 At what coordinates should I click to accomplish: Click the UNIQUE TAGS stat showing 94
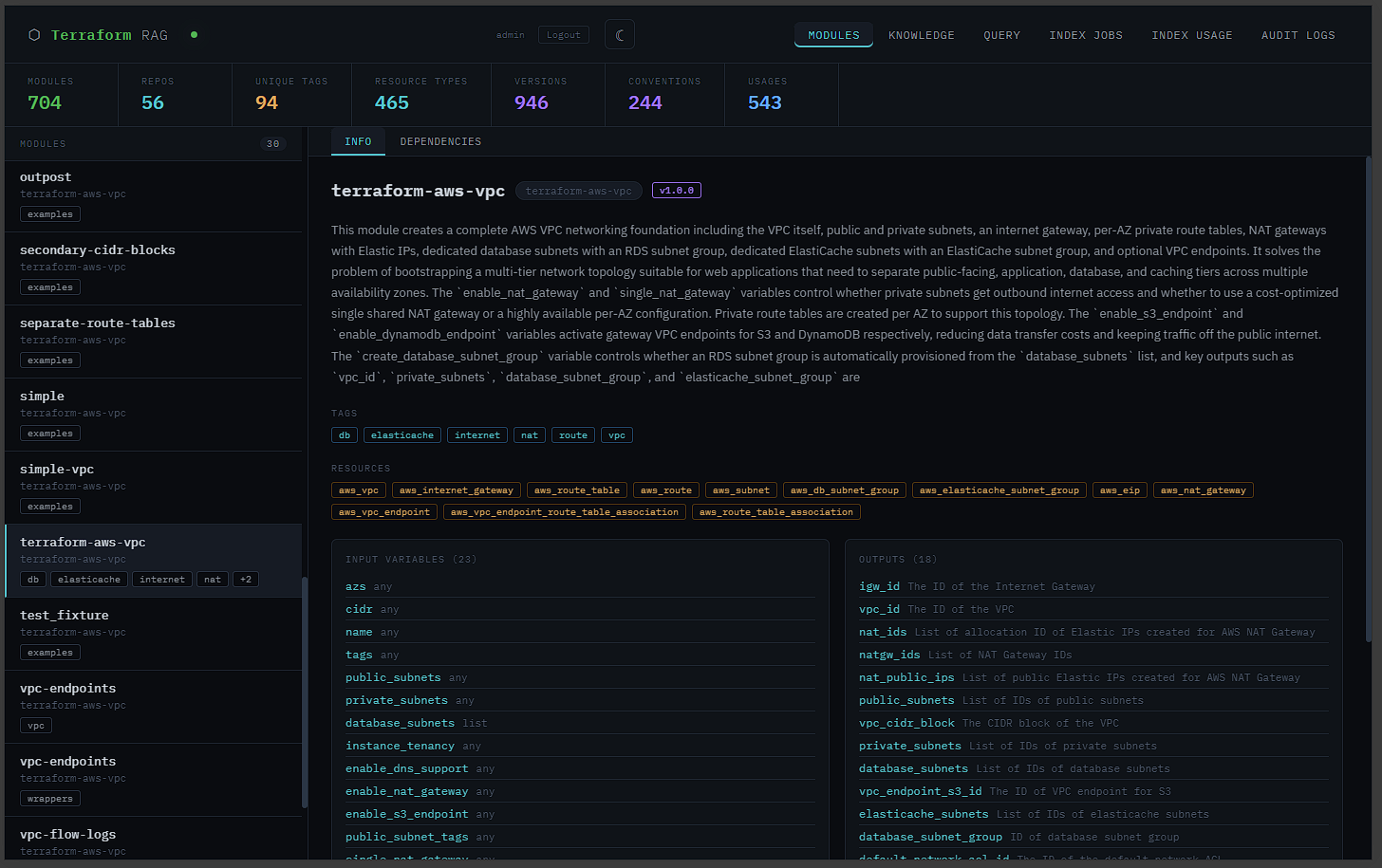click(291, 94)
